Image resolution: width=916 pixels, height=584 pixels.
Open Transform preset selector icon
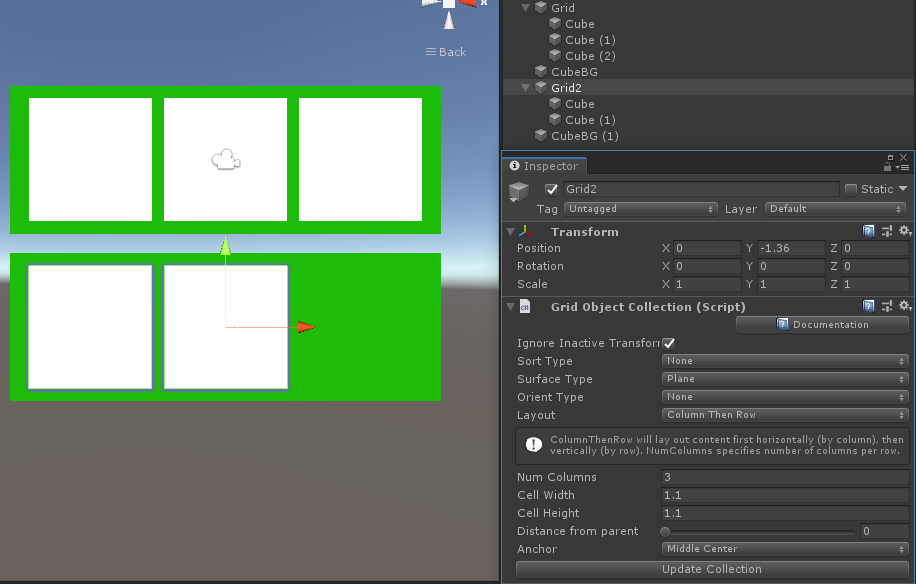(x=887, y=231)
